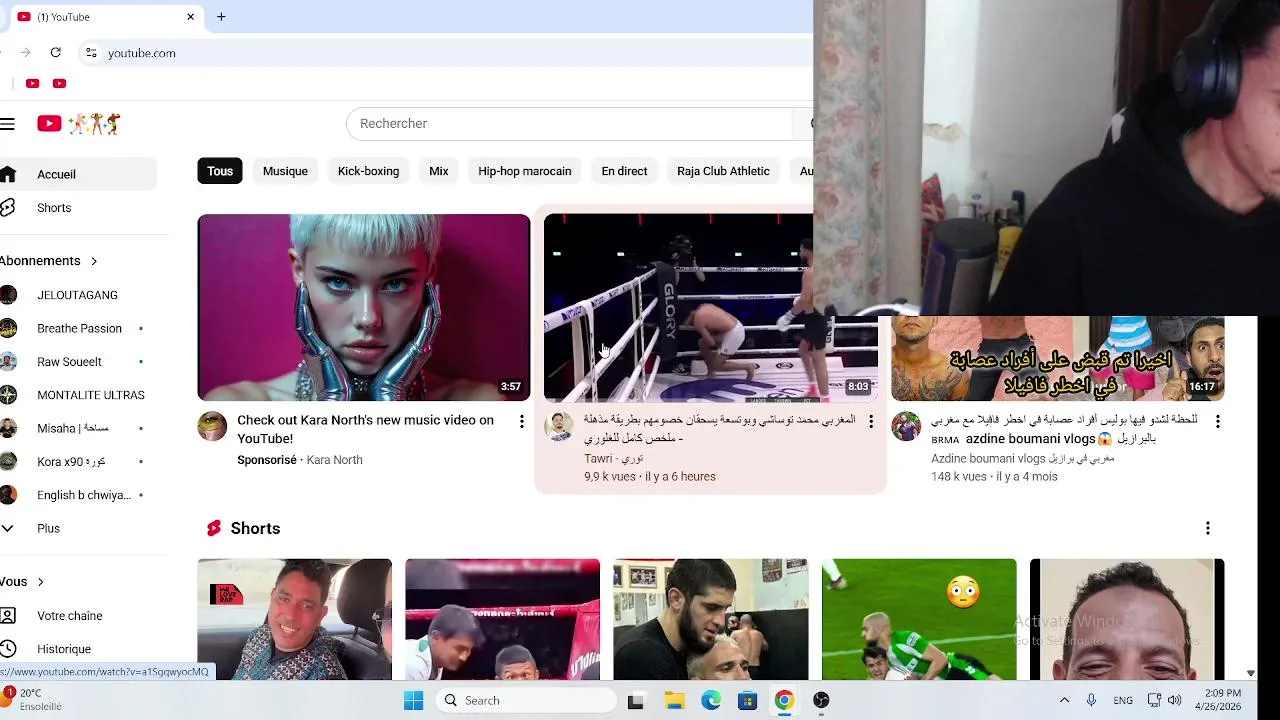
Task: Click the taskbar Search box
Action: 526,700
